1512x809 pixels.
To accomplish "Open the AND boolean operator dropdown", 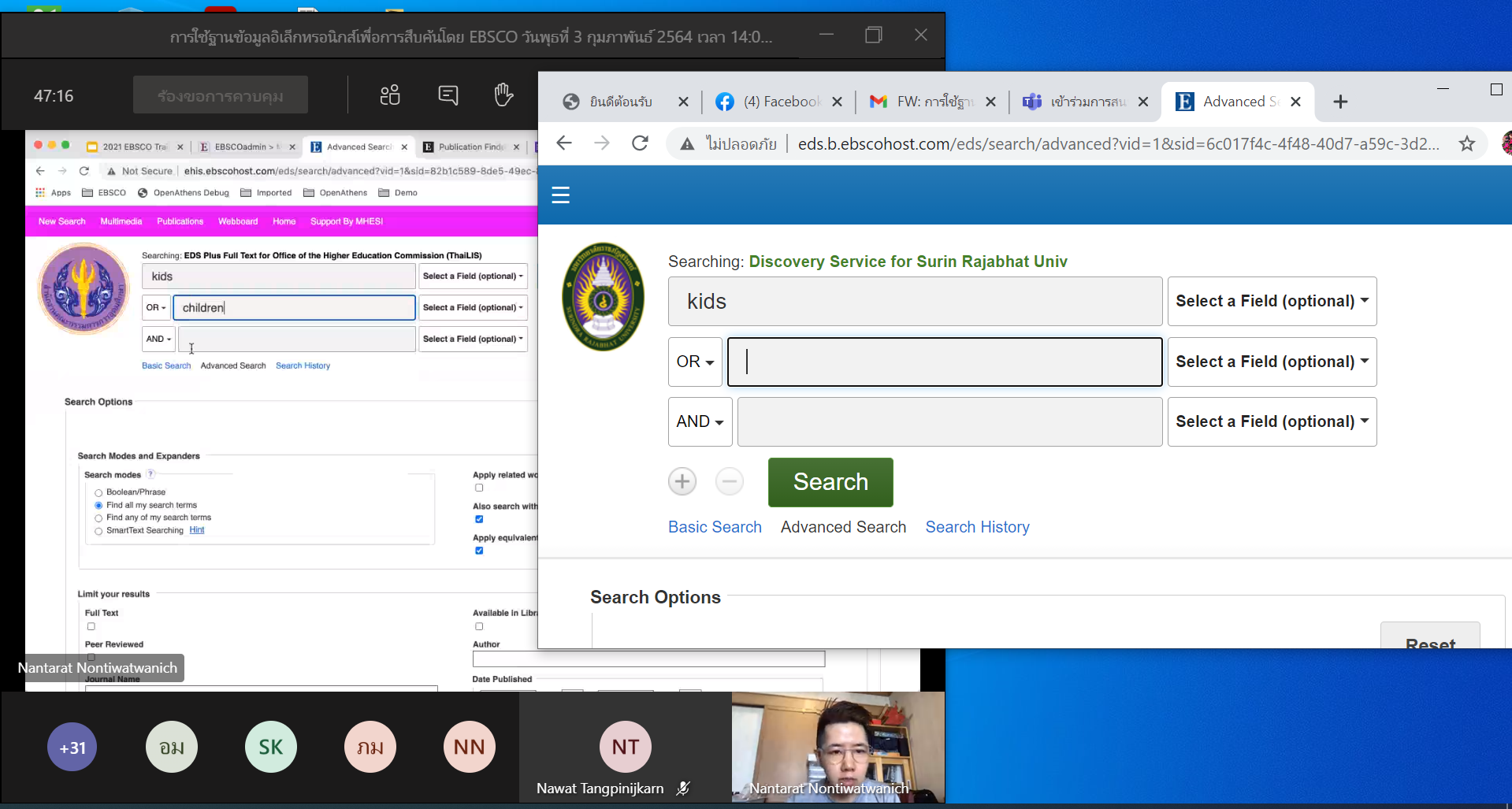I will pos(700,422).
